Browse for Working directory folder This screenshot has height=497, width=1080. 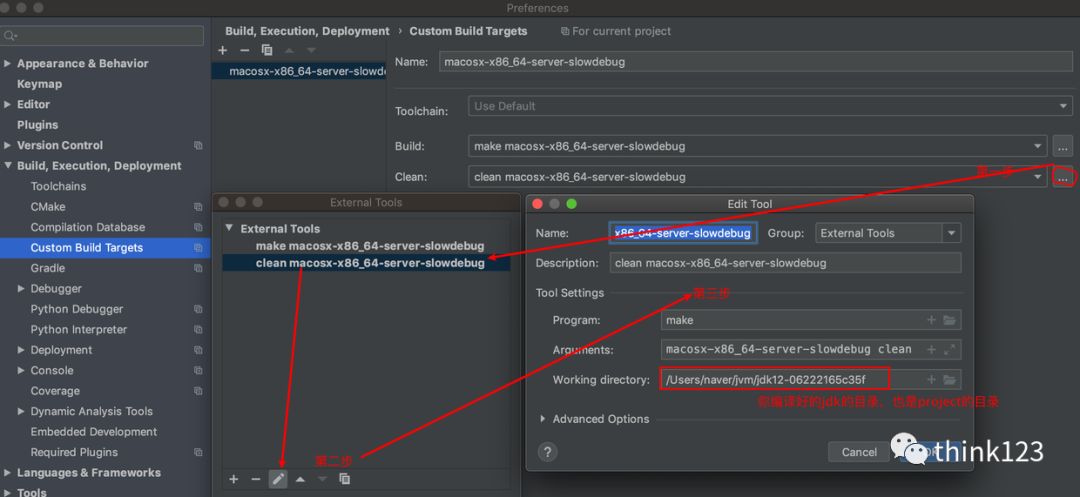coord(949,379)
